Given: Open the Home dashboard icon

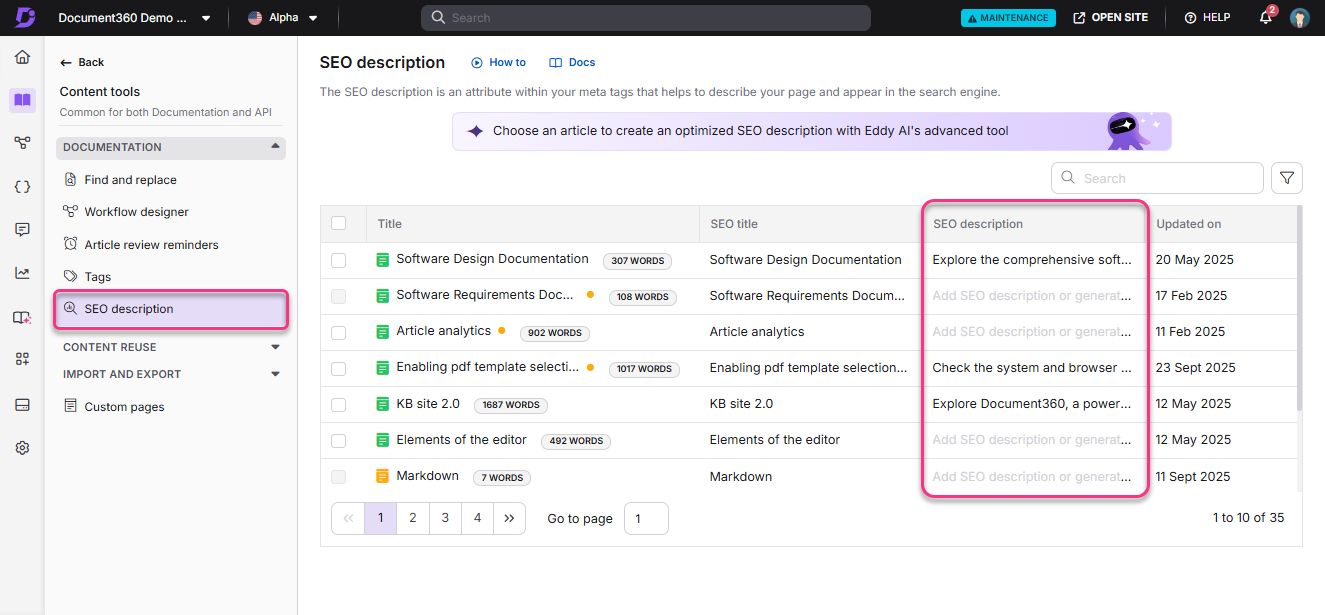Looking at the screenshot, I should 22,57.
